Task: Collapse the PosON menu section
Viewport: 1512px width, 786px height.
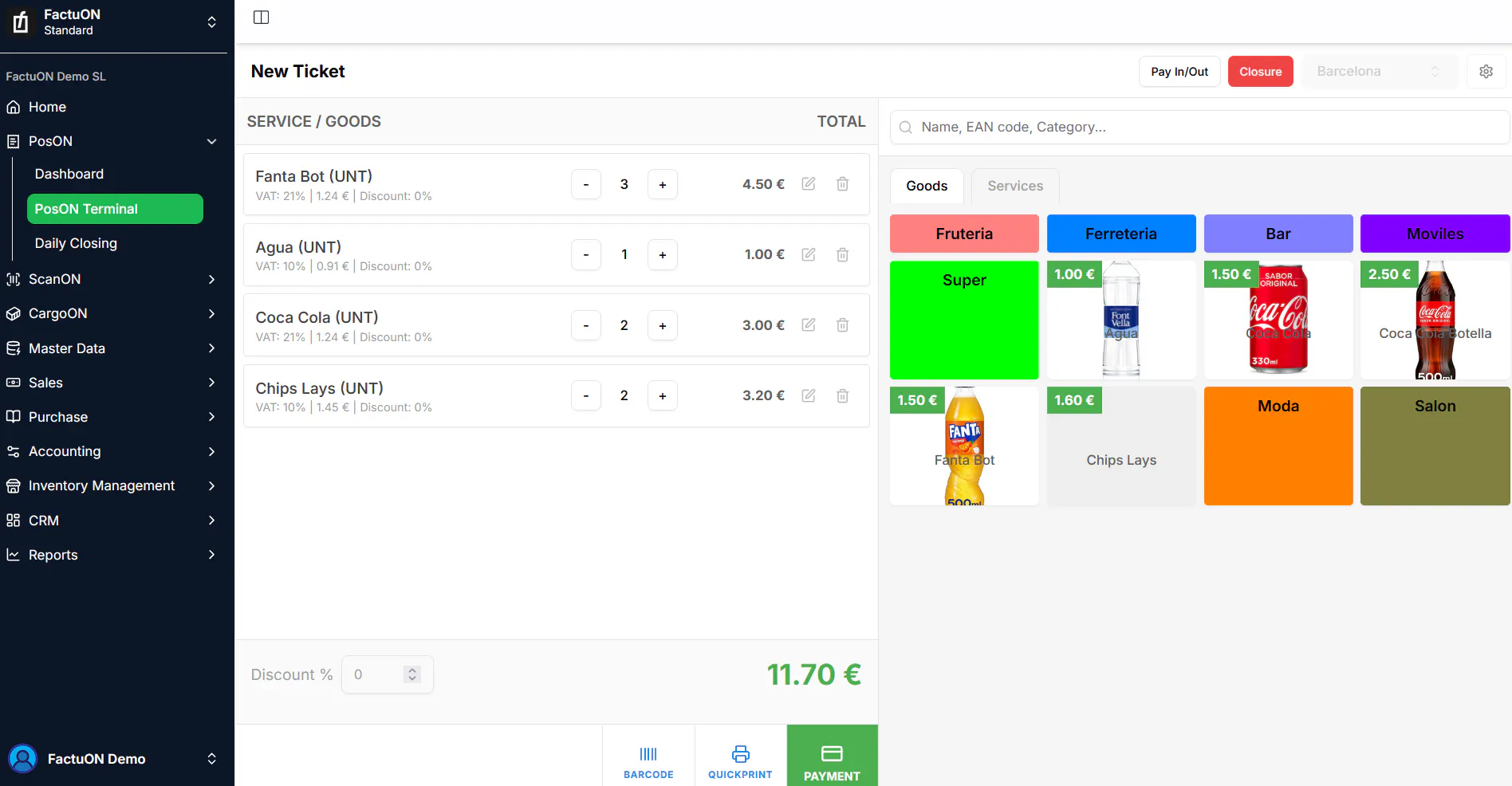Action: click(x=212, y=141)
